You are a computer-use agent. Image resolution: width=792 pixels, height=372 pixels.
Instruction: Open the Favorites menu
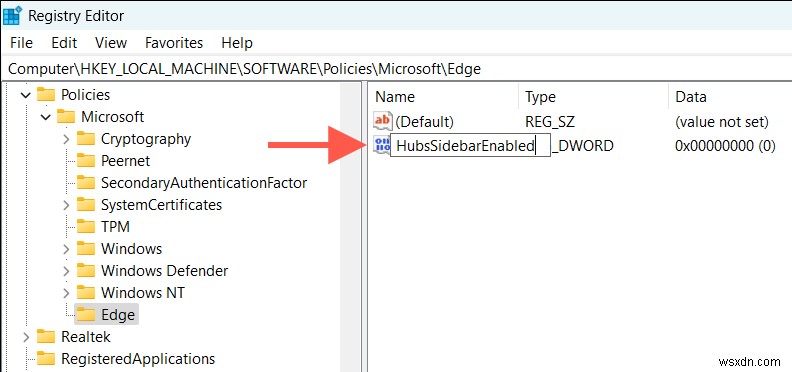tap(174, 43)
